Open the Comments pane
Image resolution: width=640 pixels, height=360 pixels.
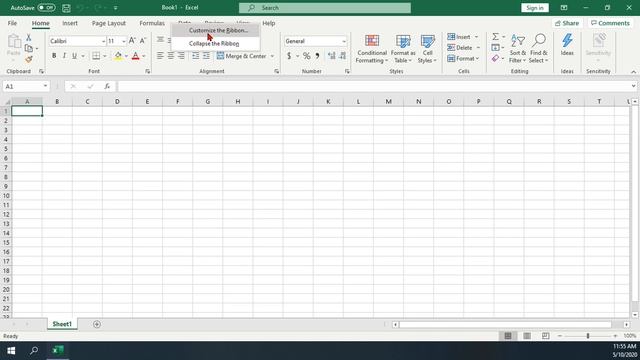tap(610, 23)
